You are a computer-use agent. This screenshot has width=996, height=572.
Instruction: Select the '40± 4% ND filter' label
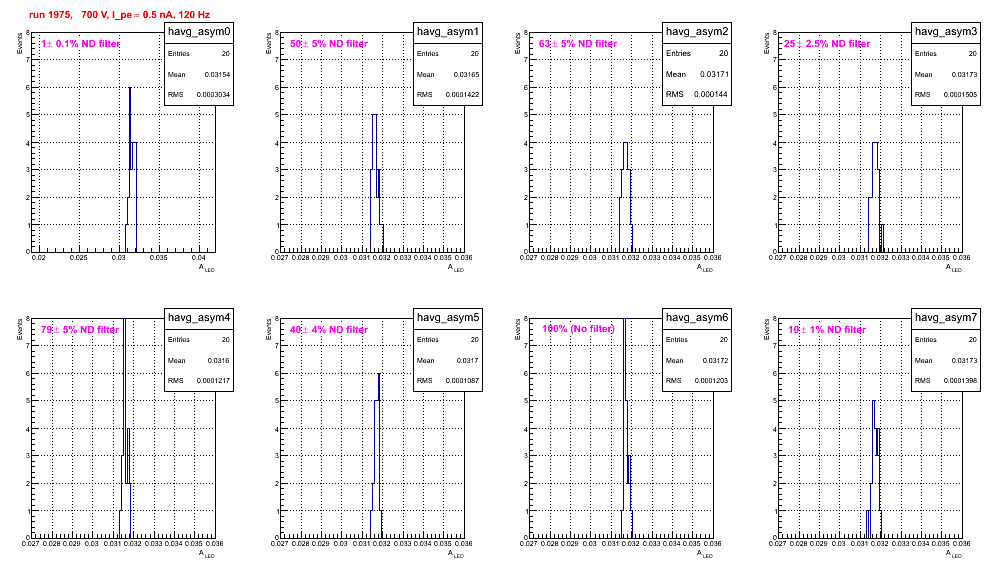point(329,330)
